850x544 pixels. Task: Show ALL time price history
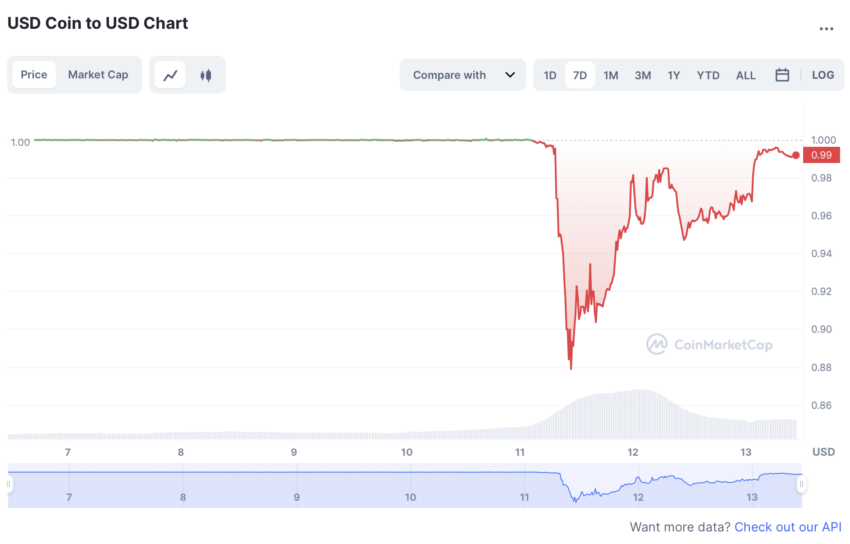(745, 75)
